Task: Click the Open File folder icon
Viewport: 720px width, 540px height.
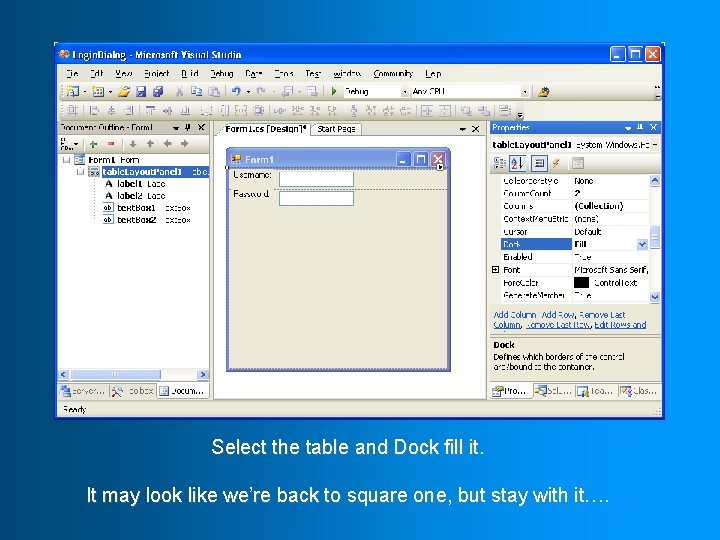Action: coord(124,92)
